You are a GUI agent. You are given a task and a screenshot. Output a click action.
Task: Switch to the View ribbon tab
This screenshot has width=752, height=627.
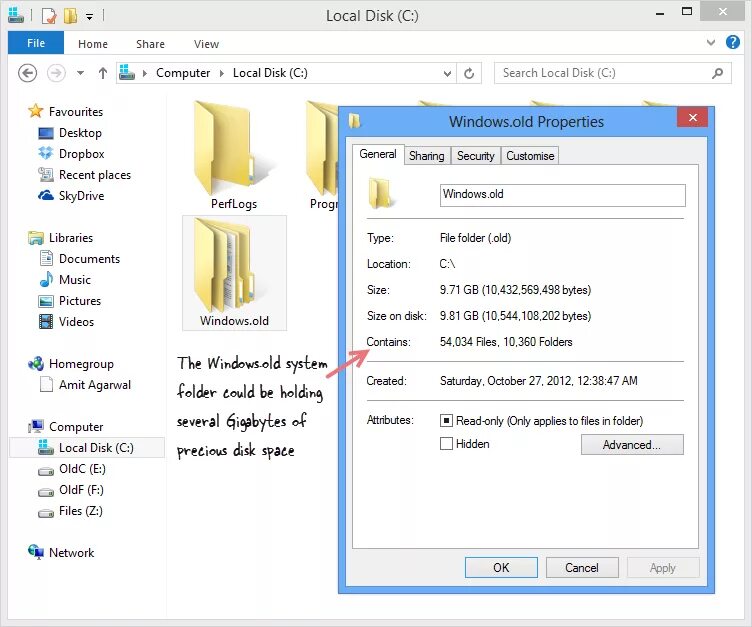tap(206, 44)
